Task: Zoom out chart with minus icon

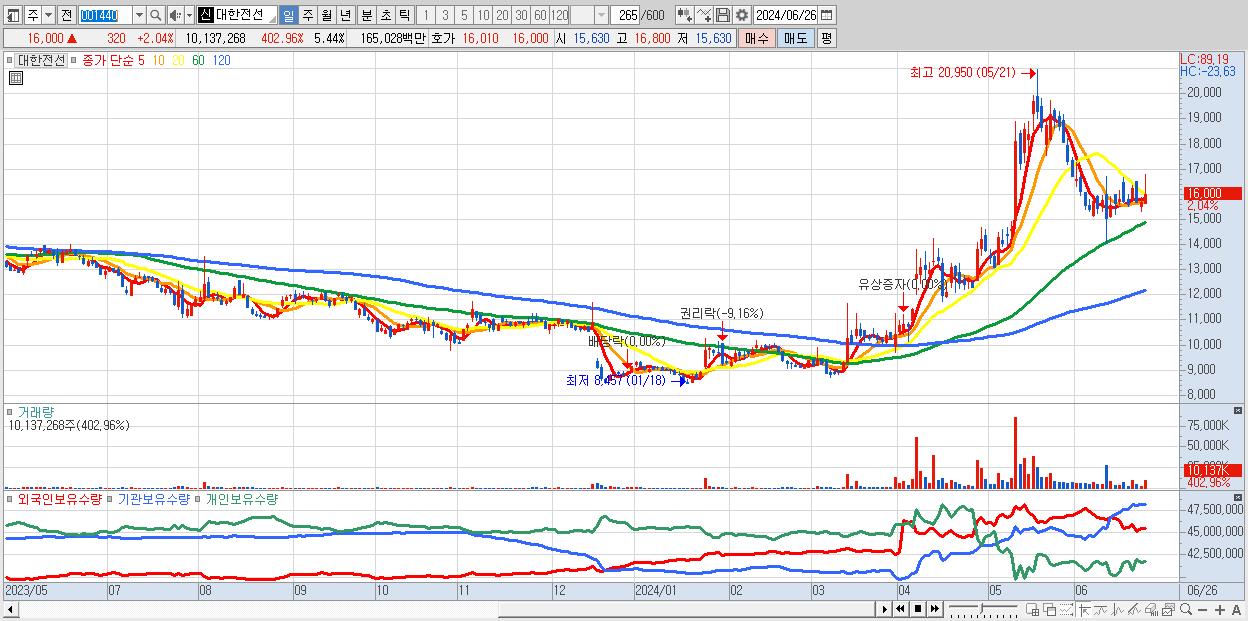Action: 1202,609
